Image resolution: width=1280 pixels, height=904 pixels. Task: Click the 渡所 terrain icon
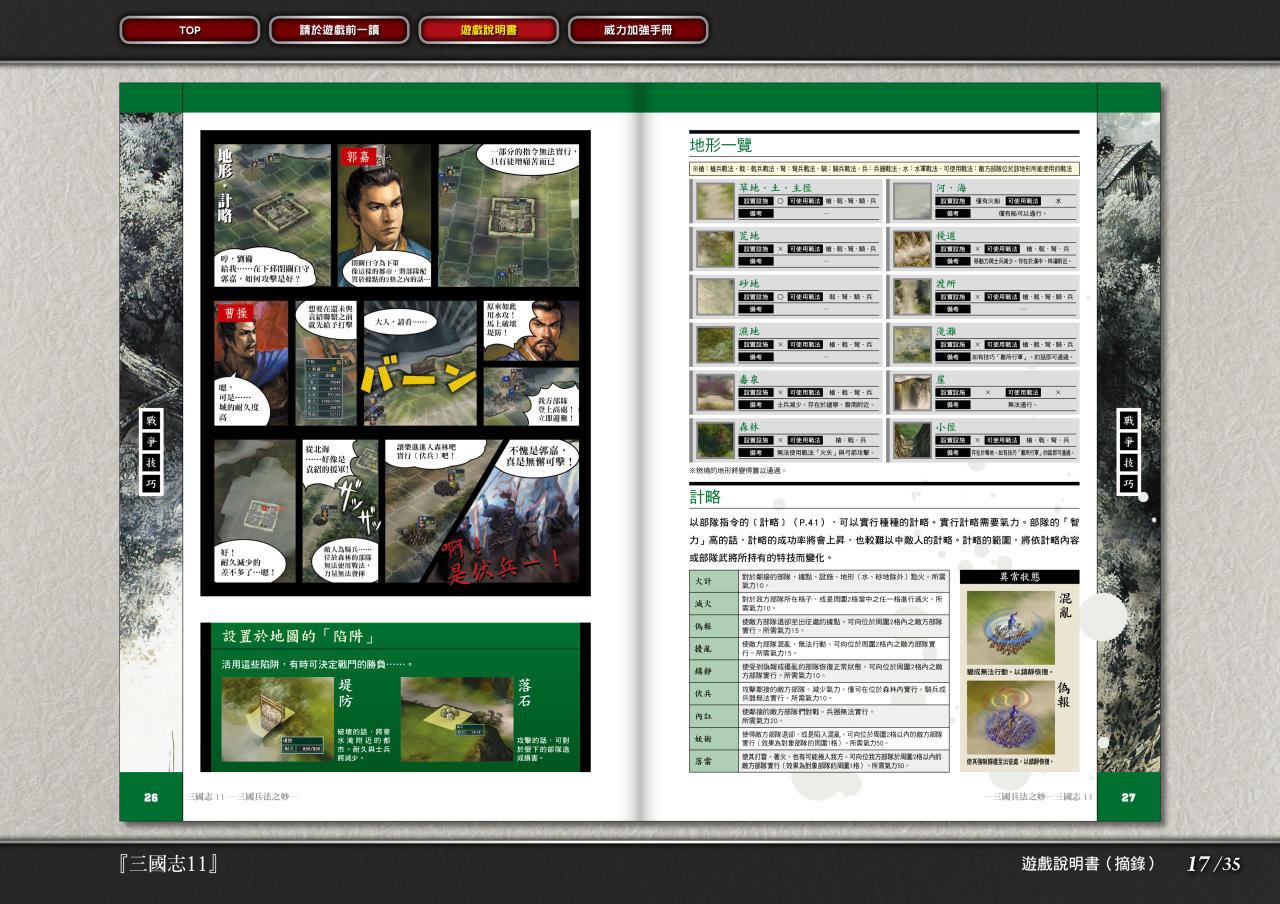(x=912, y=297)
